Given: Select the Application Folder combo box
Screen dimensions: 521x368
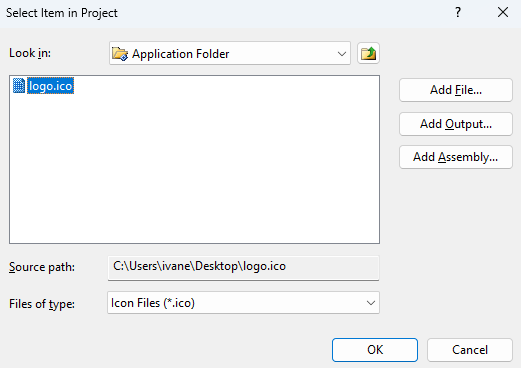Looking at the screenshot, I should coord(230,53).
